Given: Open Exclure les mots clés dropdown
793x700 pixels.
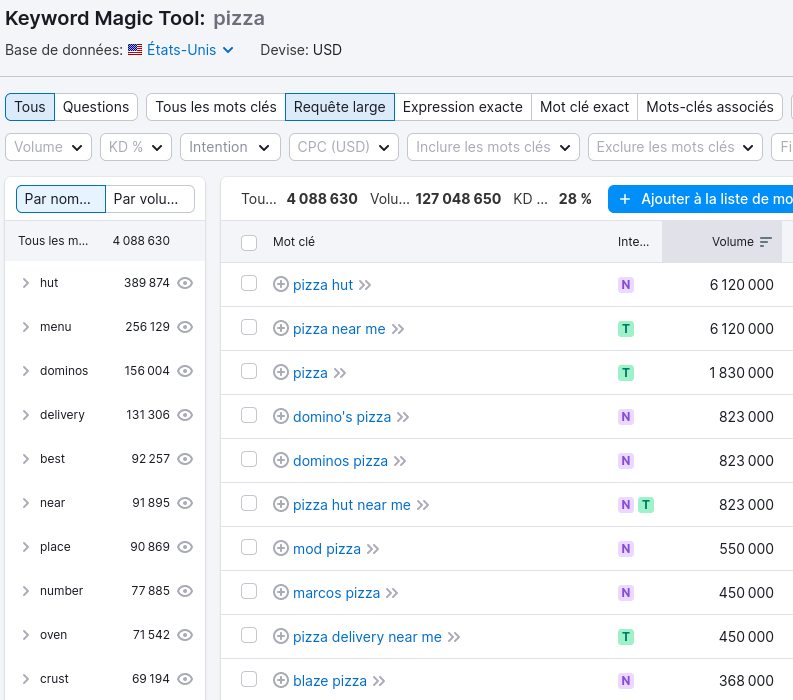Looking at the screenshot, I should [675, 147].
